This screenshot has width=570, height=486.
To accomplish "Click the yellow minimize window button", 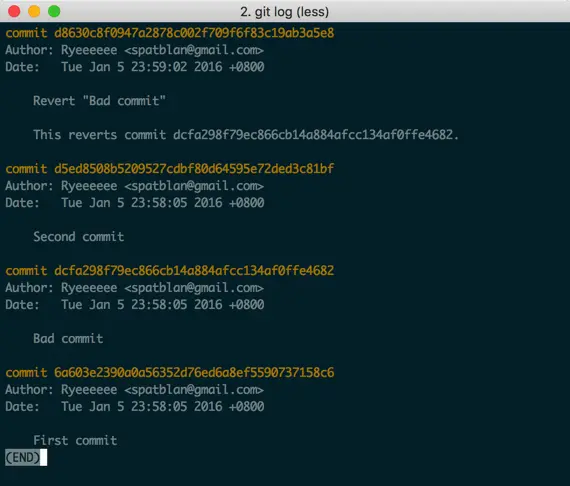I will coord(34,11).
